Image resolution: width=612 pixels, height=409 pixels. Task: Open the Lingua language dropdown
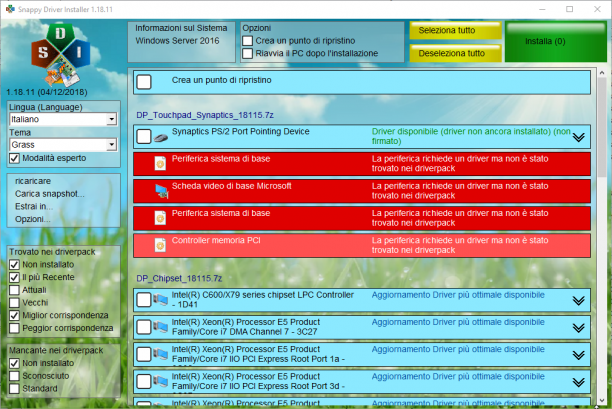[112, 119]
